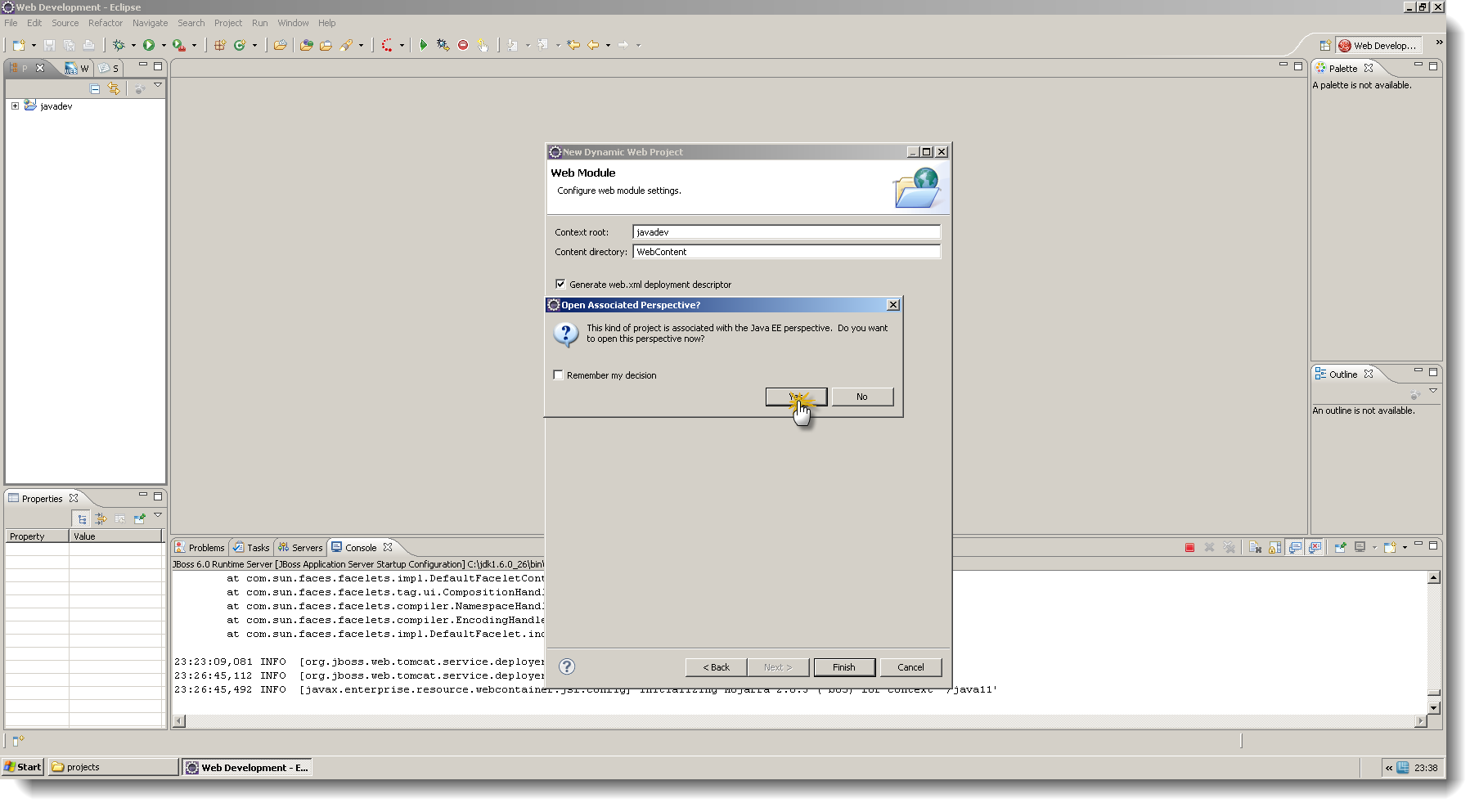Answer Yes to open the Java EE perspective
Screen dimensions: 1479x812
coord(795,397)
